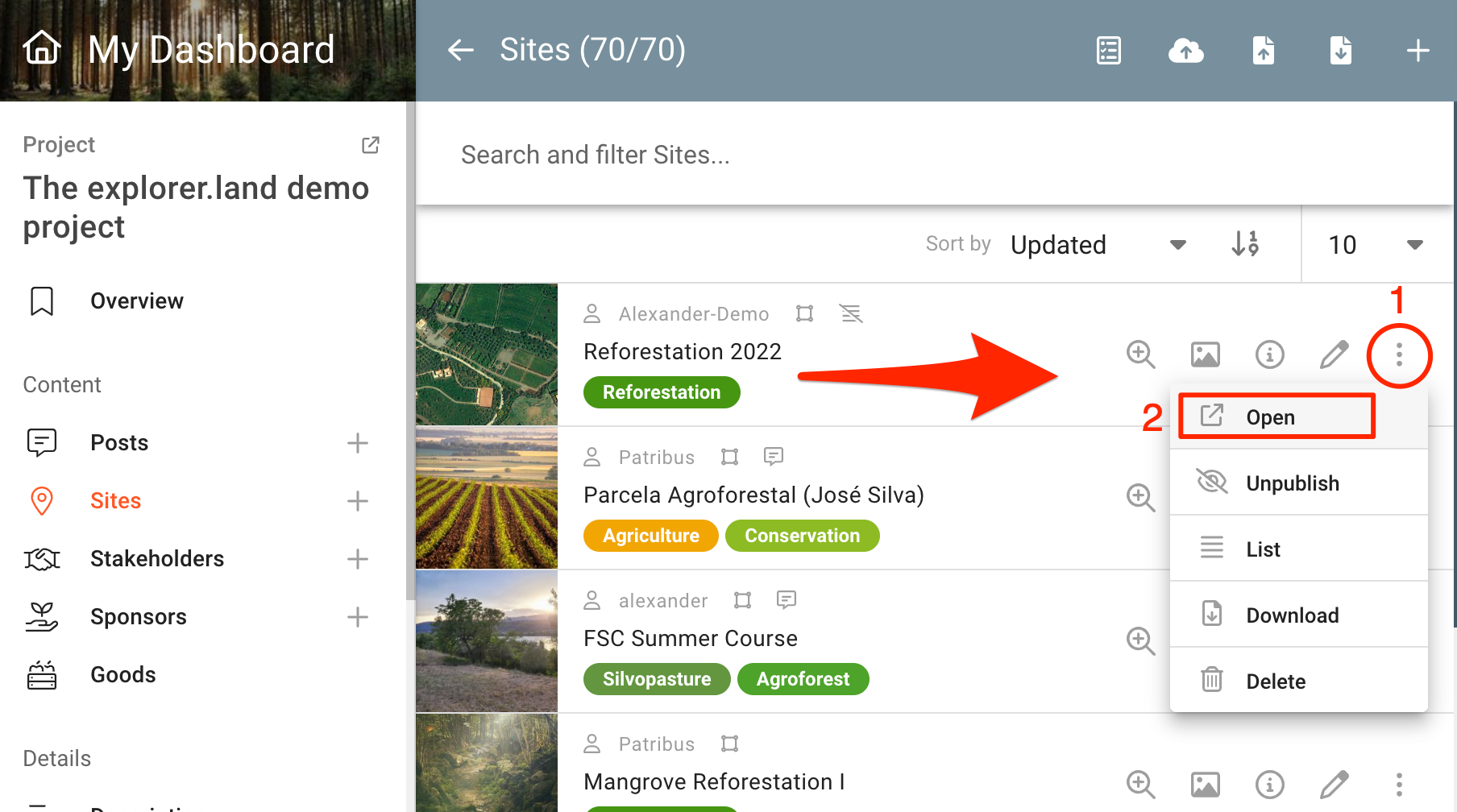Zoom to the Reforestation 2022 site
This screenshot has height=812, width=1457.
pos(1140,354)
